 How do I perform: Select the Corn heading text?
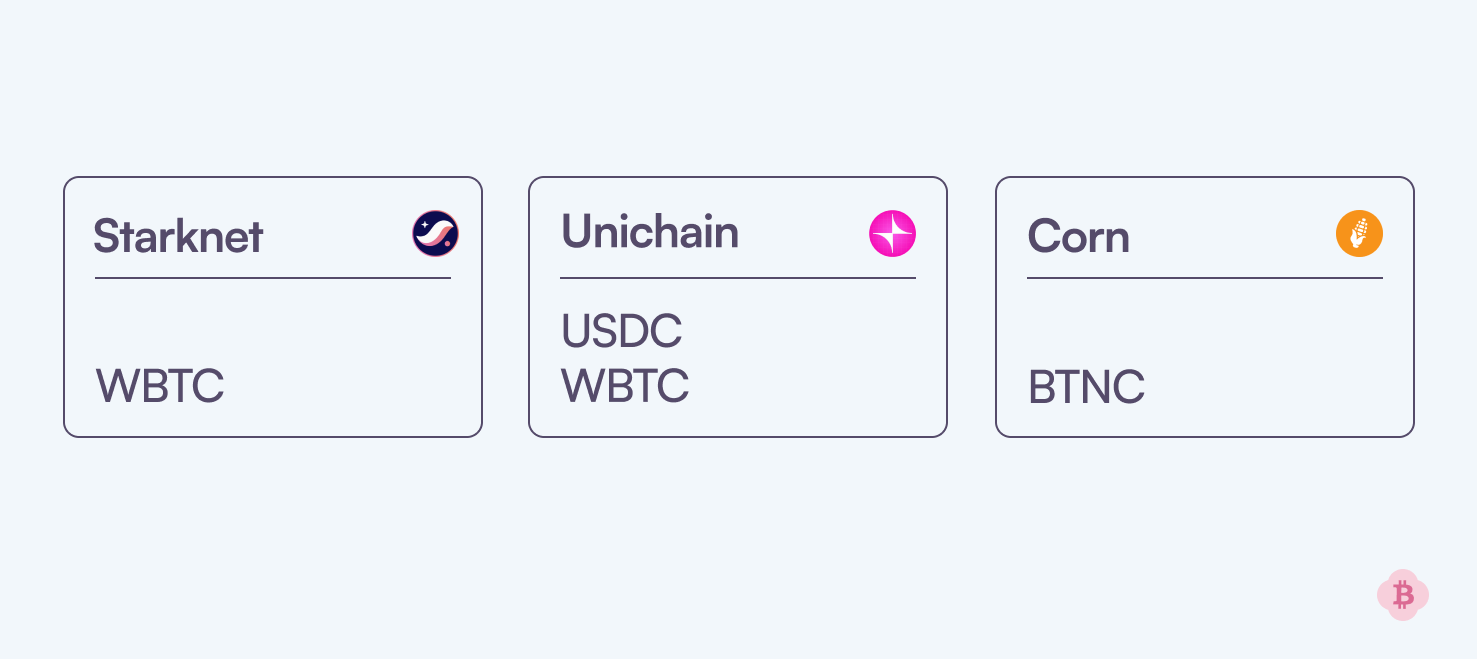[1078, 237]
